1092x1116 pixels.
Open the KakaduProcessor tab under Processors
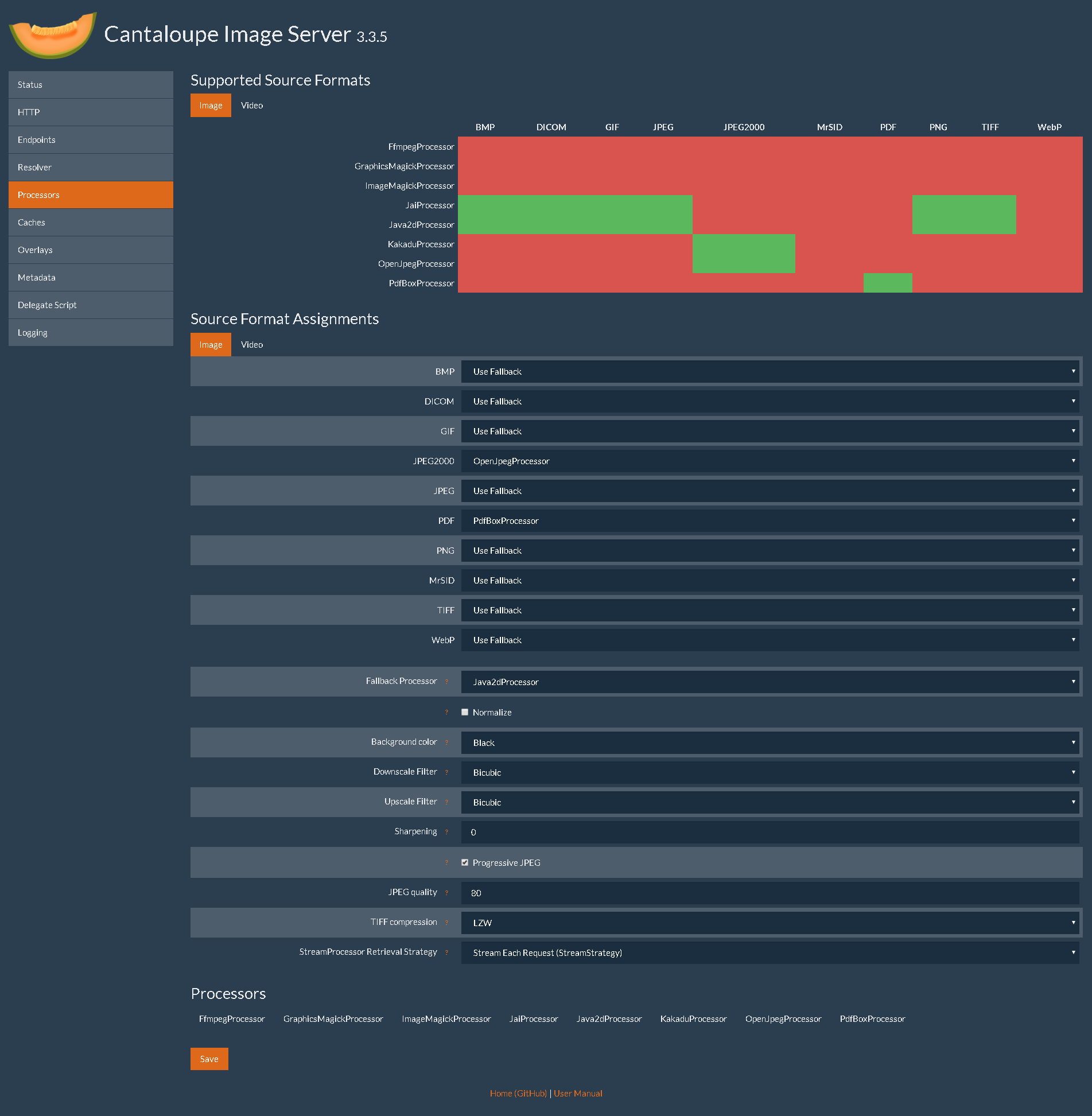click(693, 1019)
